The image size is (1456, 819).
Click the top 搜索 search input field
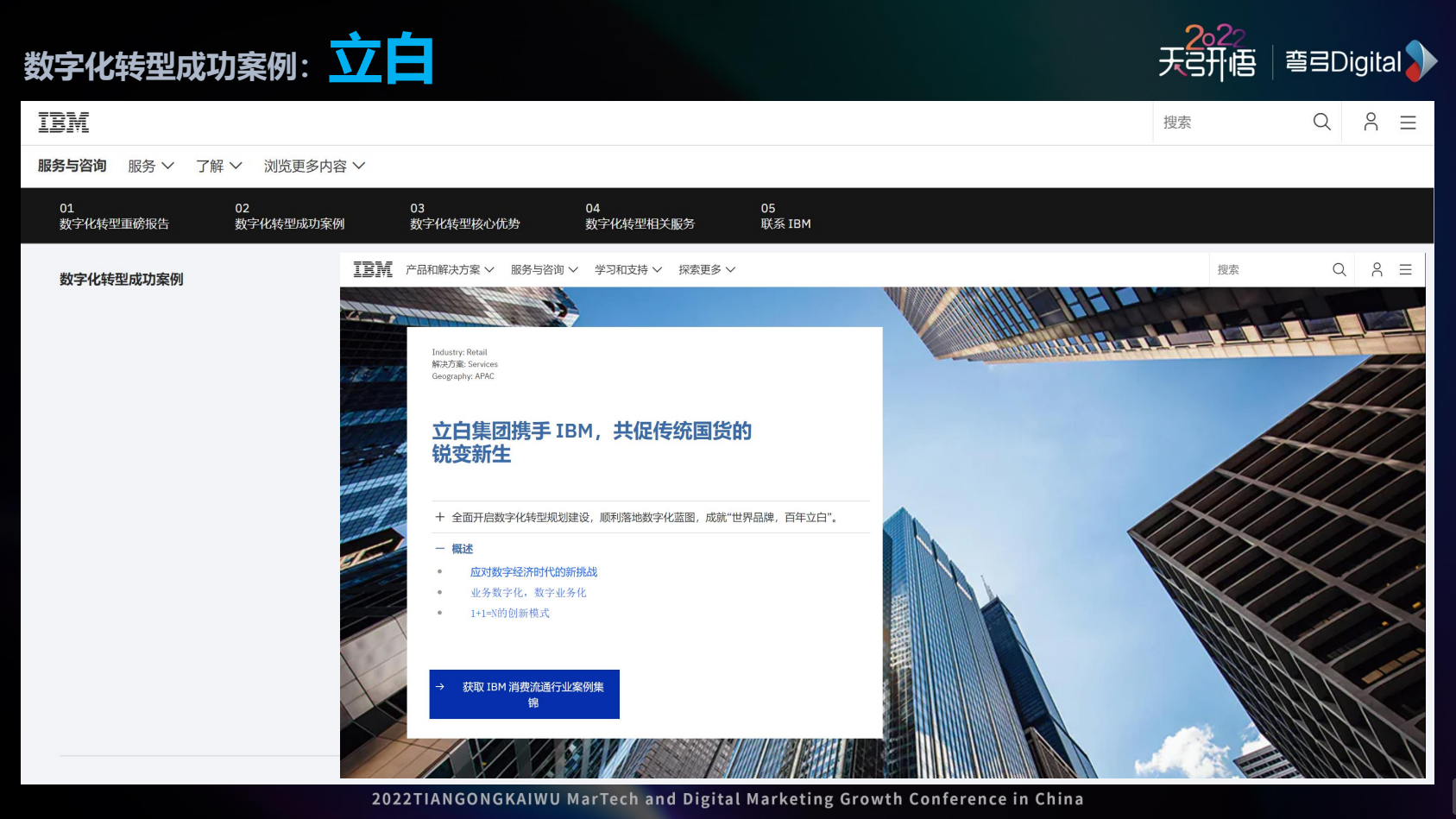[1230, 123]
